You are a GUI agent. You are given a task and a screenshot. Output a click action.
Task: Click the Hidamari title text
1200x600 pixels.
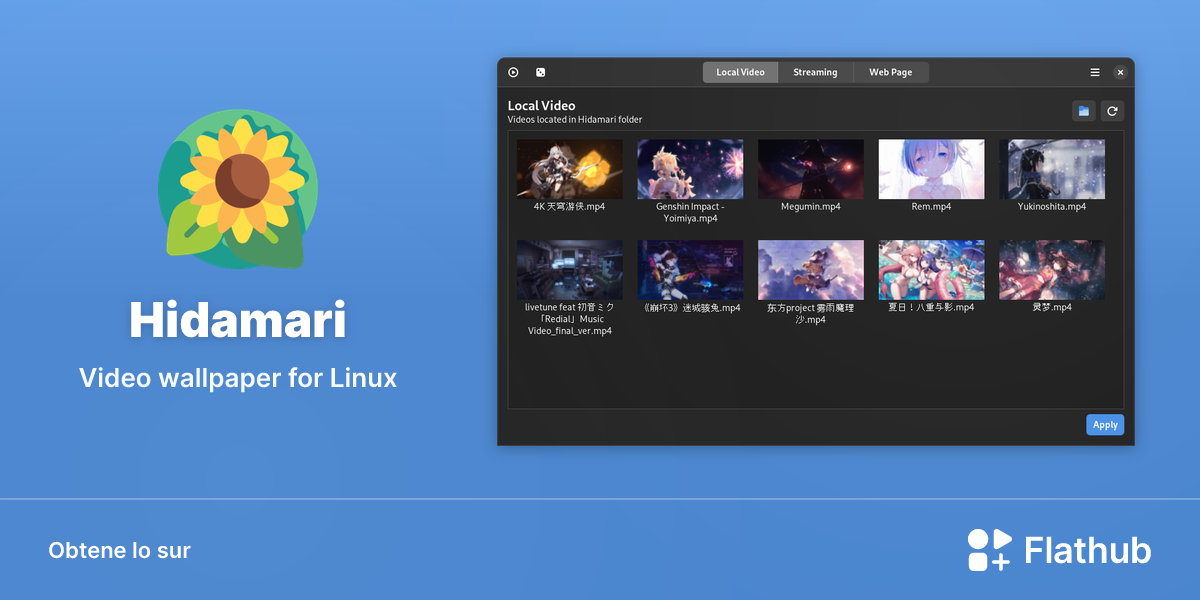tap(238, 321)
